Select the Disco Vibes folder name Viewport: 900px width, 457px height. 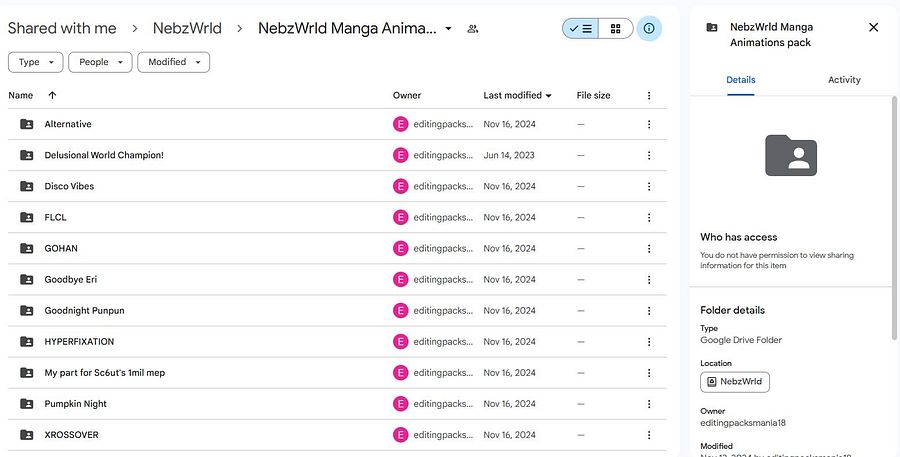coord(69,186)
